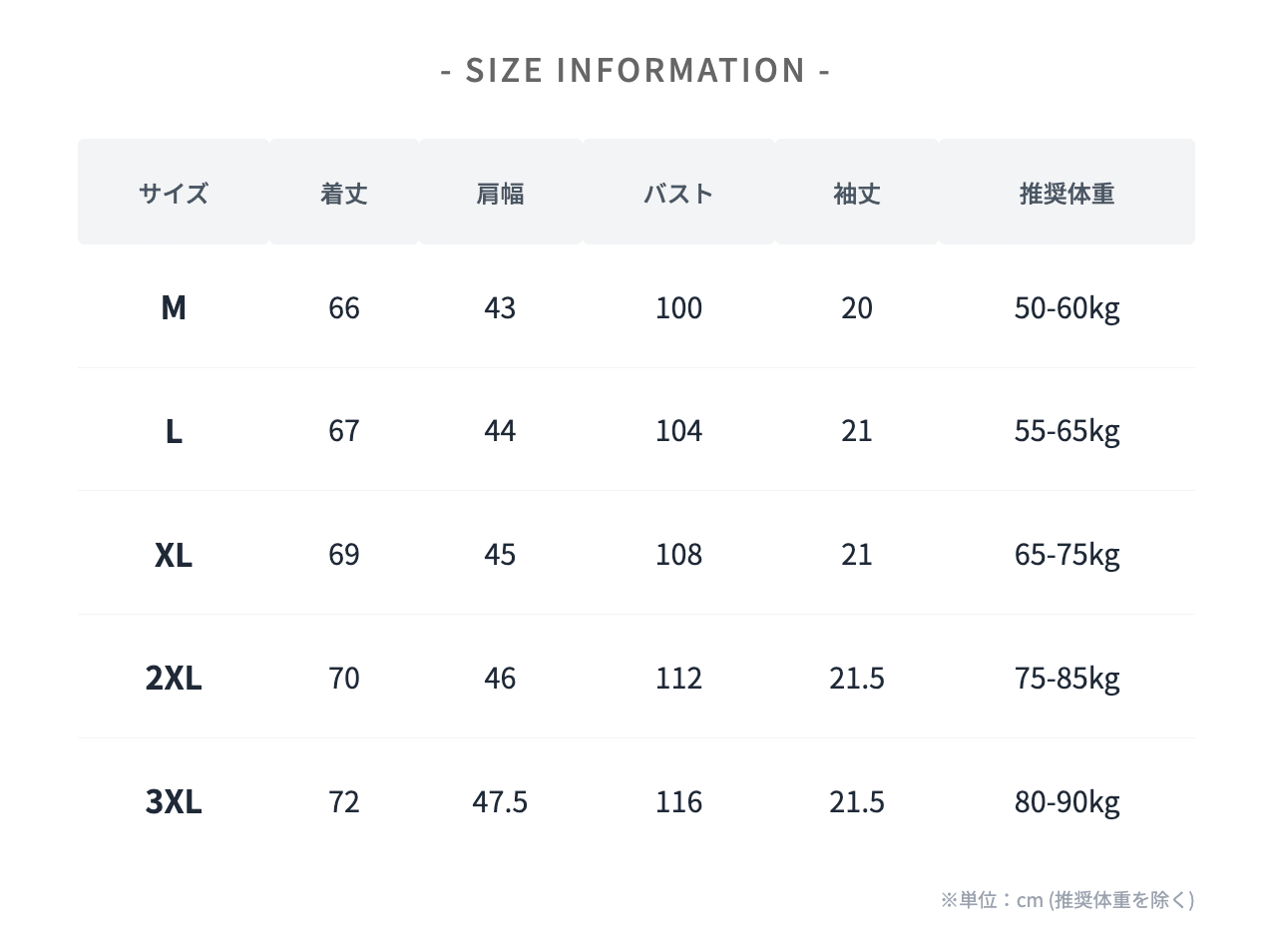The image size is (1275, 952).
Task: Click the 116 bust value cell
Action: pyautogui.click(x=678, y=801)
